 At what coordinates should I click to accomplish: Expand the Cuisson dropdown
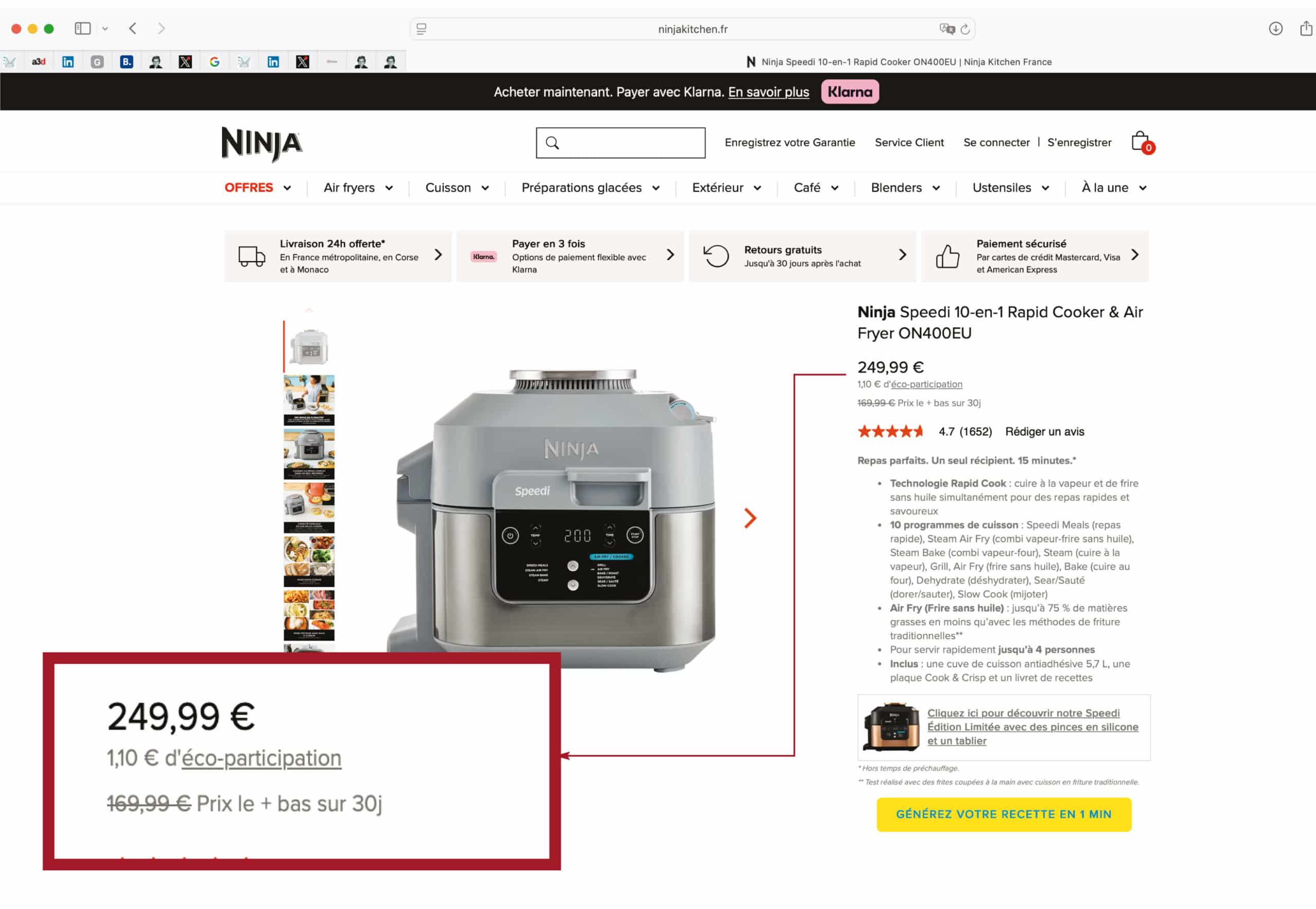pyautogui.click(x=456, y=188)
